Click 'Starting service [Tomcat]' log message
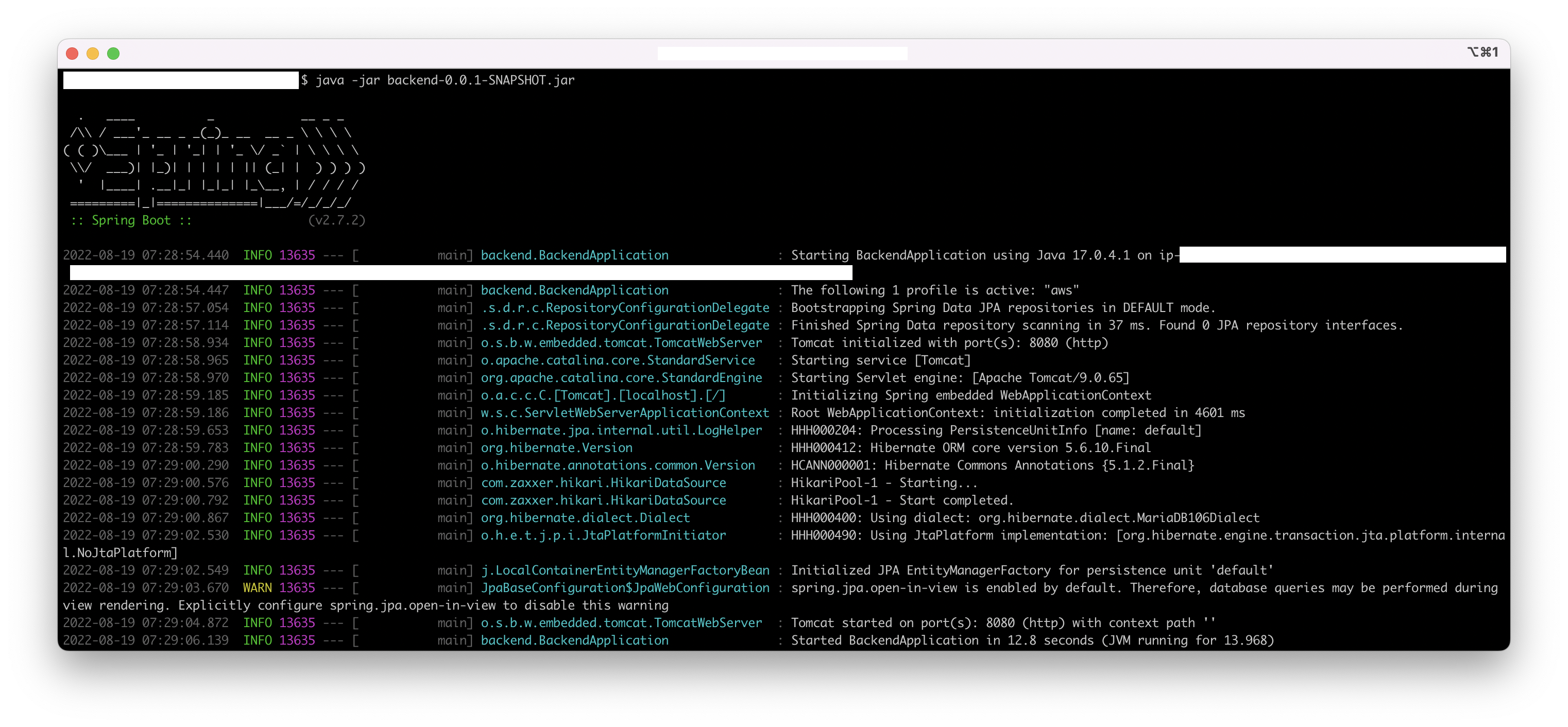This screenshot has height=727, width=1568. click(x=881, y=361)
